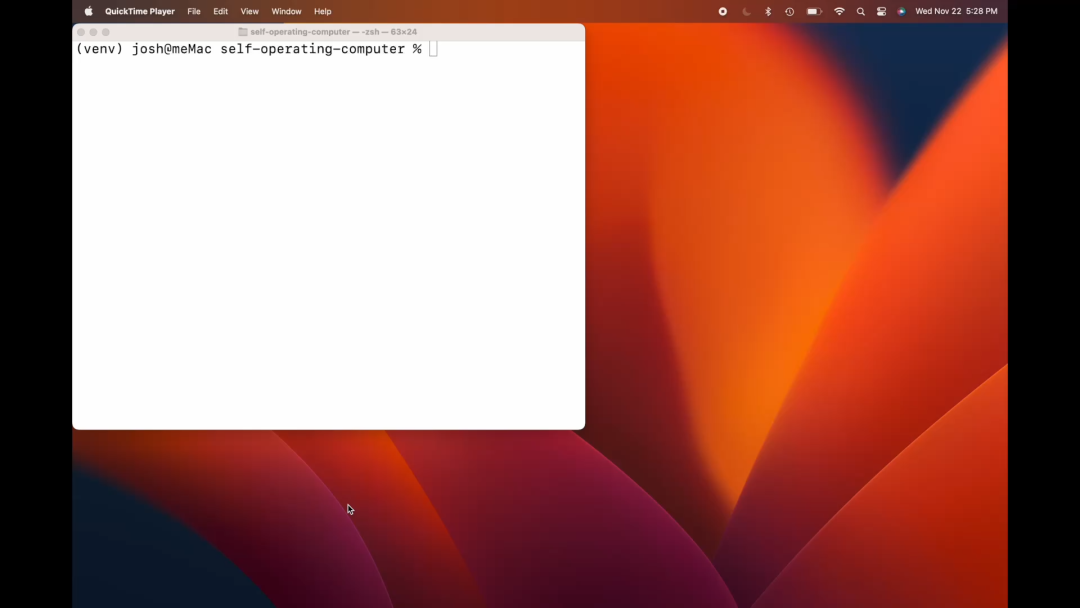Open the View menu

[x=249, y=12]
